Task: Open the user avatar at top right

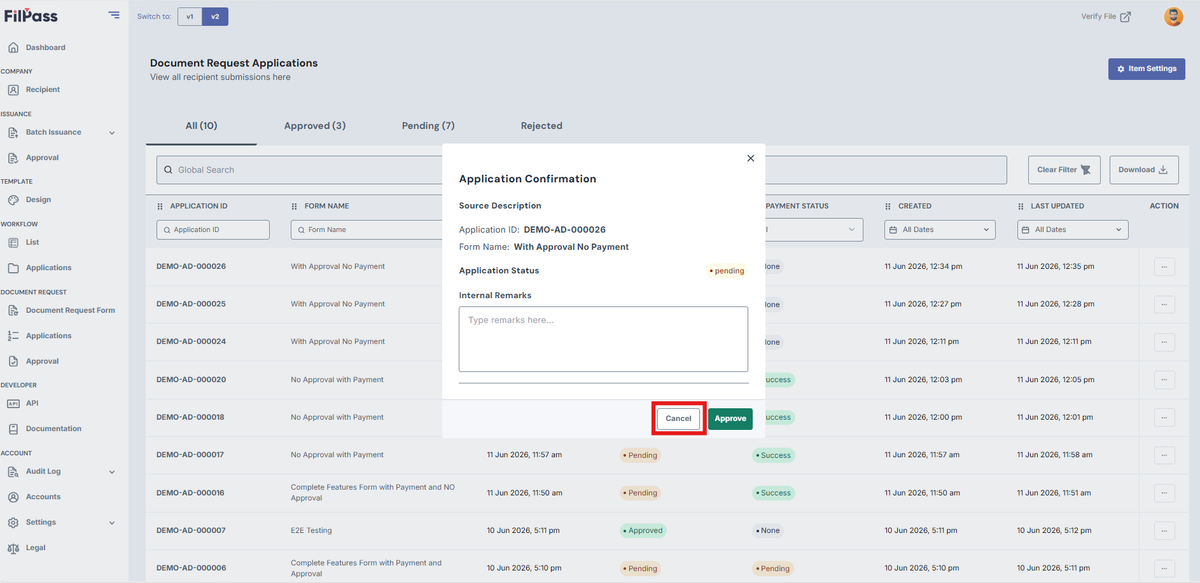Action: tap(1173, 16)
